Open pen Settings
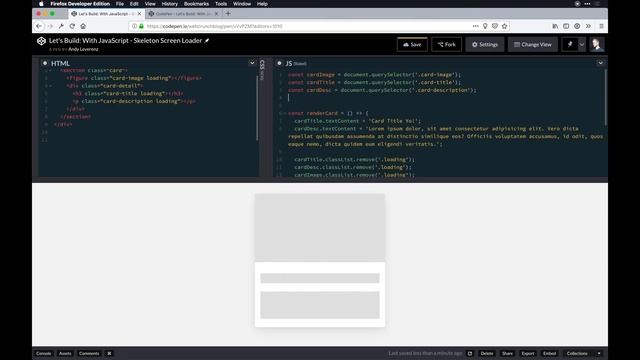 485,44
